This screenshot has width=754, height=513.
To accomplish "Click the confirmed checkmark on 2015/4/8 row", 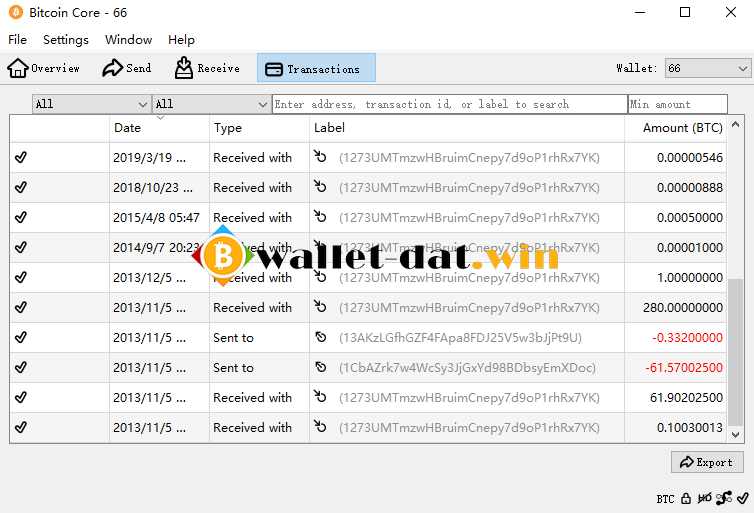I will pyautogui.click(x=21, y=217).
